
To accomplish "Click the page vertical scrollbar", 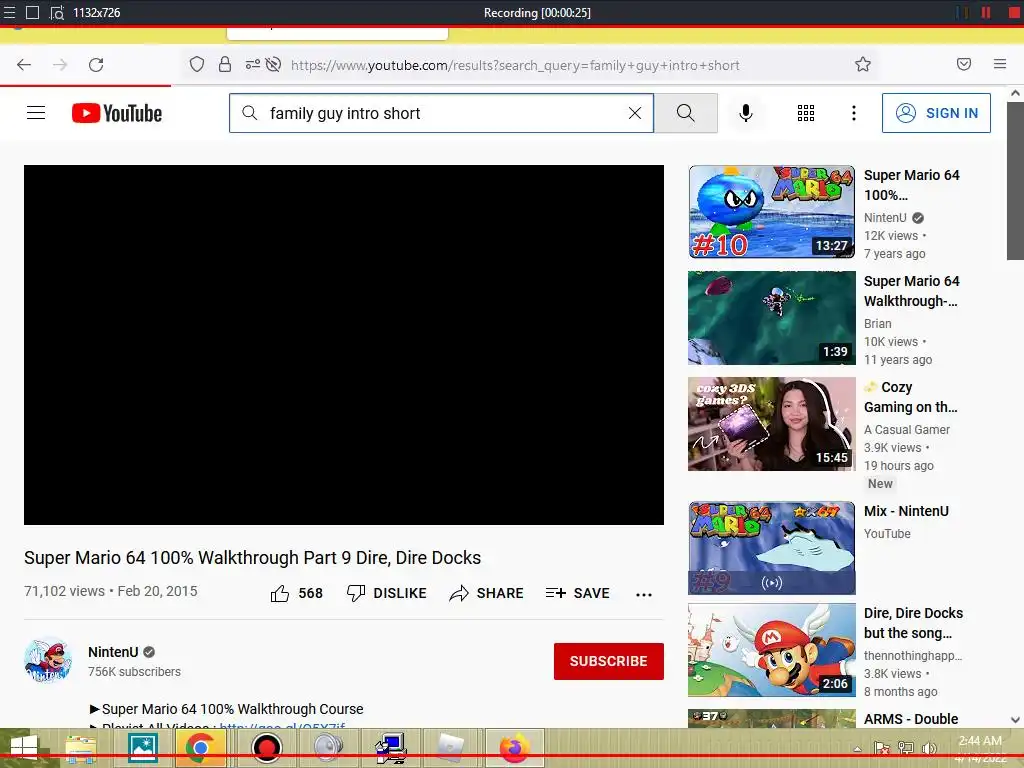I will pos(1015,182).
